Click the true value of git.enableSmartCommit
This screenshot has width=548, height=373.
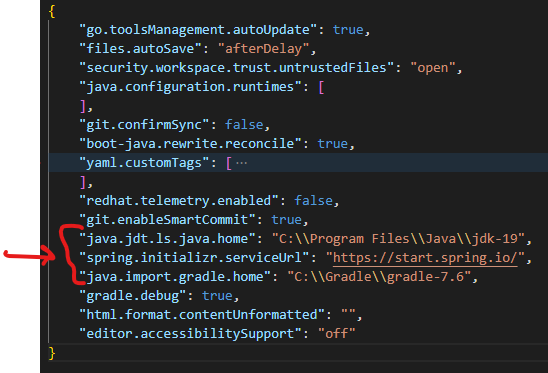click(x=287, y=220)
